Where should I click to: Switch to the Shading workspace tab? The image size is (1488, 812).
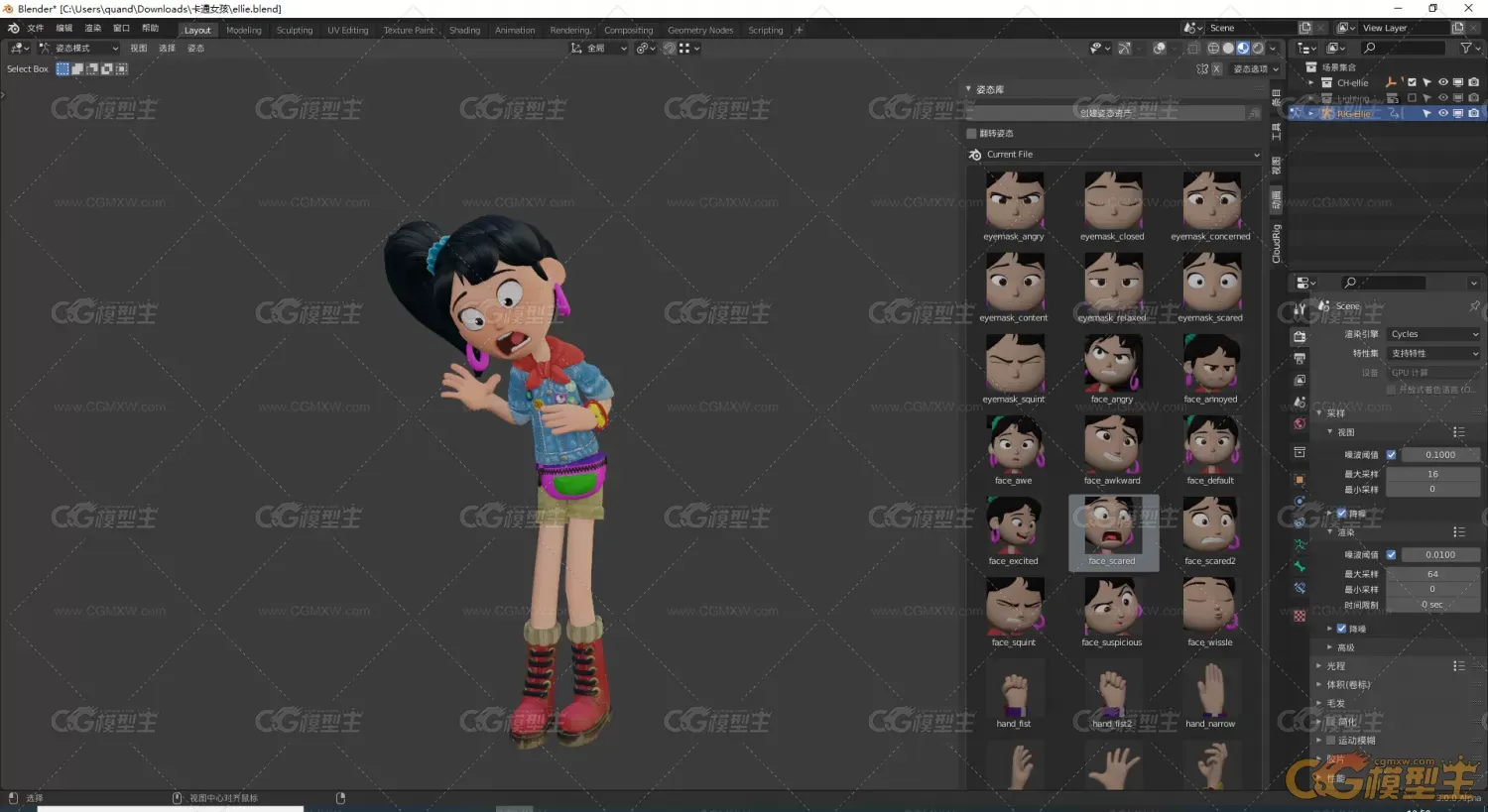(x=464, y=30)
